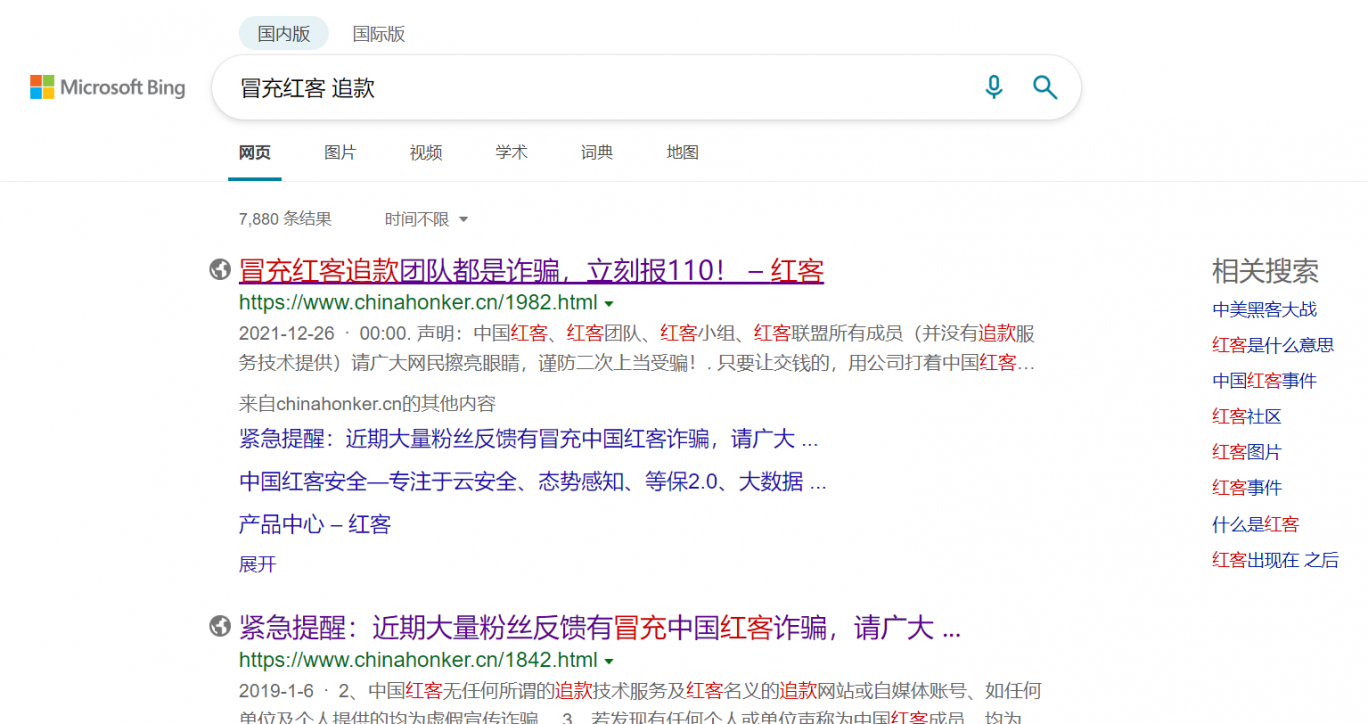This screenshot has height=724, width=1368.
Task: Click related search 红客社区
Action: tap(1247, 417)
